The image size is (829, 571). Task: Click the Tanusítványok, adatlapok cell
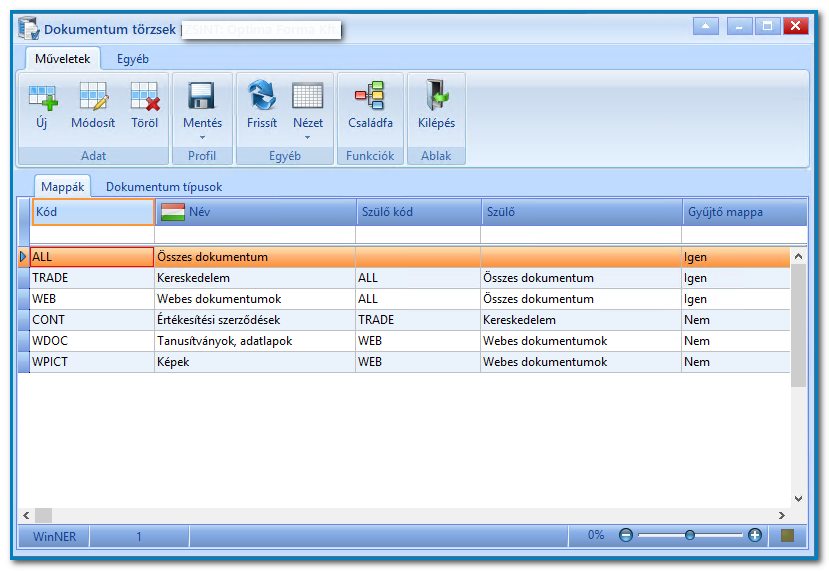click(255, 341)
